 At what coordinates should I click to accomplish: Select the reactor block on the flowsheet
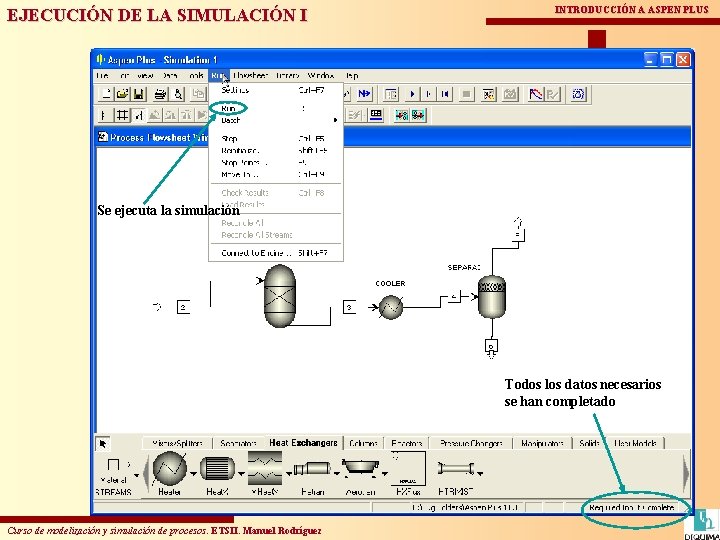pos(280,296)
